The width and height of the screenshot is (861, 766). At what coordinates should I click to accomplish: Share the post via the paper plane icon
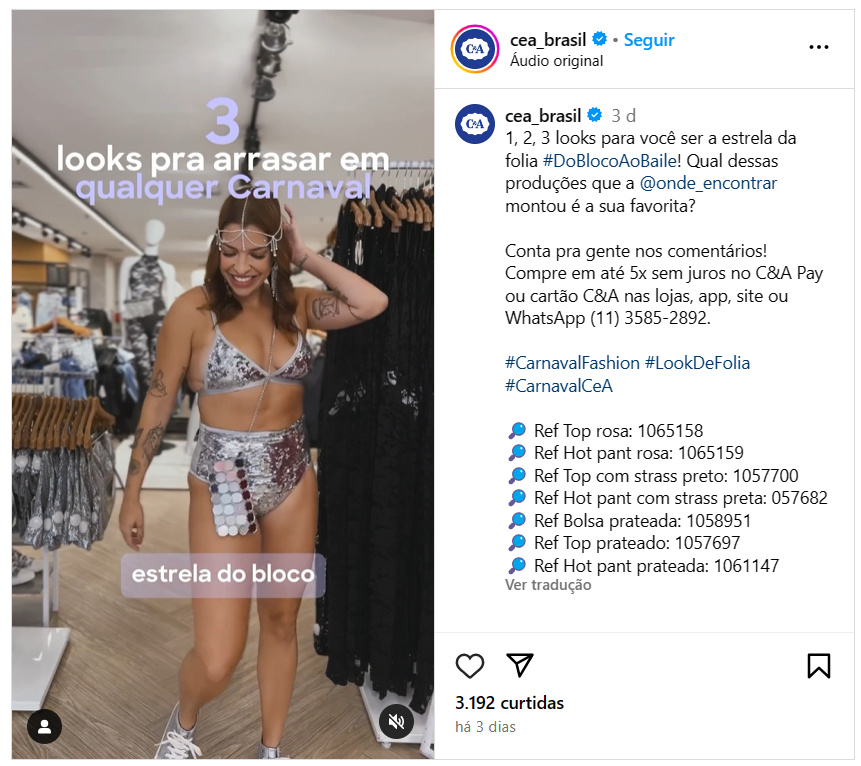519,665
